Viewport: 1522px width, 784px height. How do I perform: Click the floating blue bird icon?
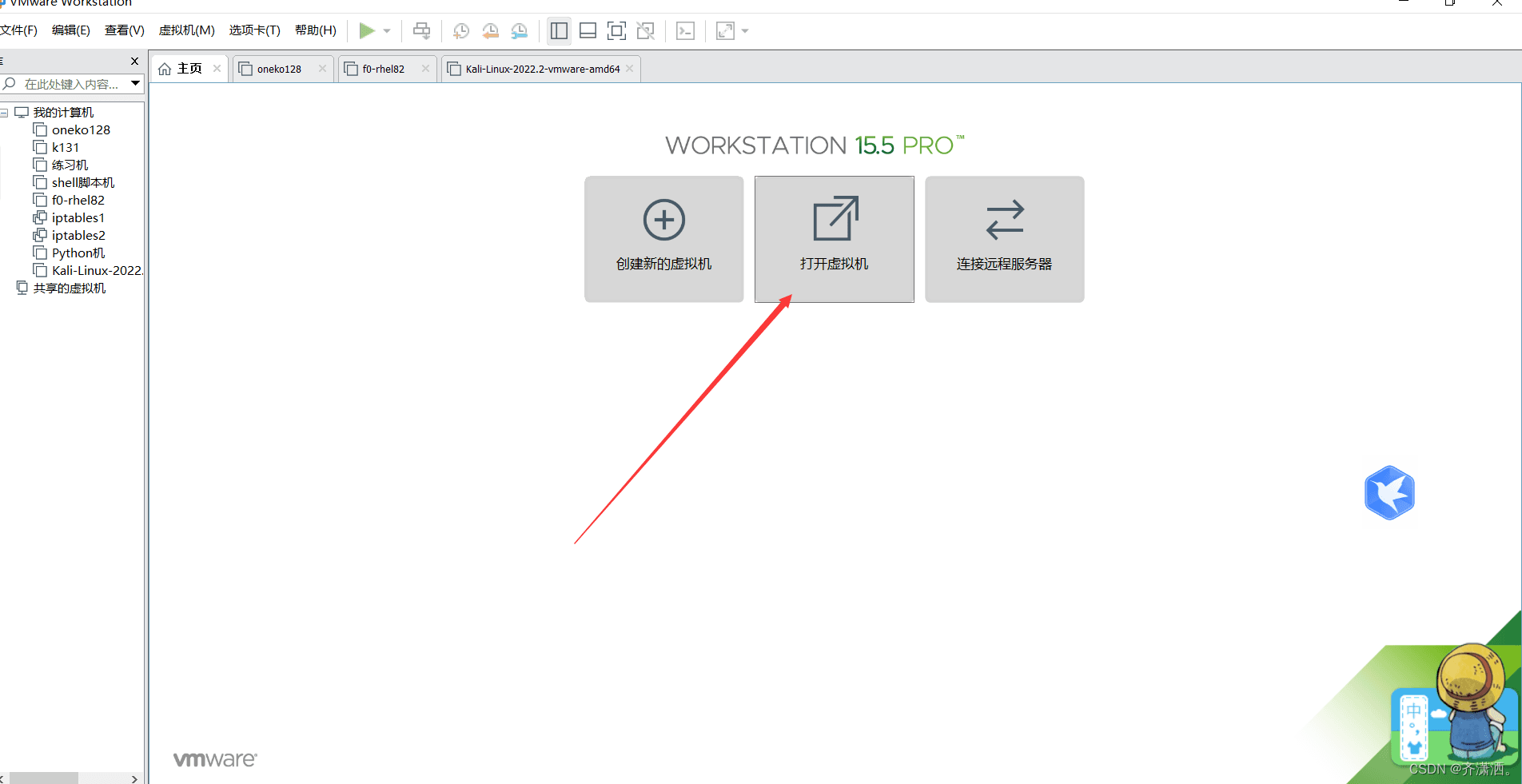click(1389, 493)
